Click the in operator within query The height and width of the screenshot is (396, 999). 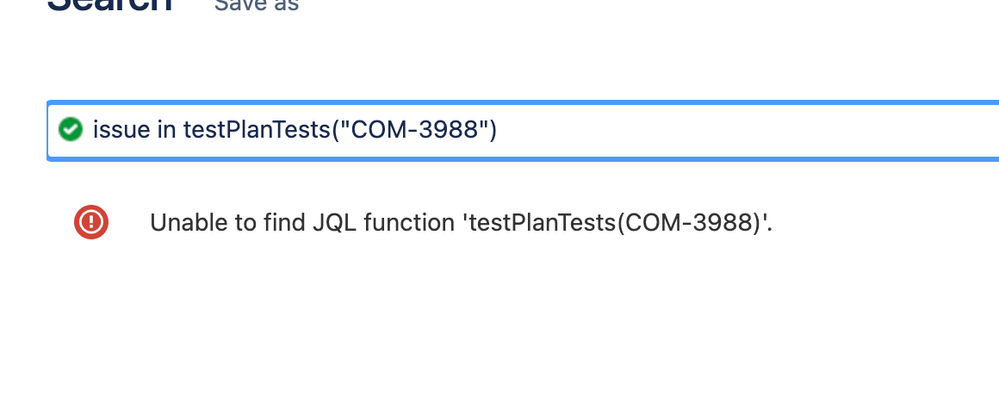[x=167, y=130]
